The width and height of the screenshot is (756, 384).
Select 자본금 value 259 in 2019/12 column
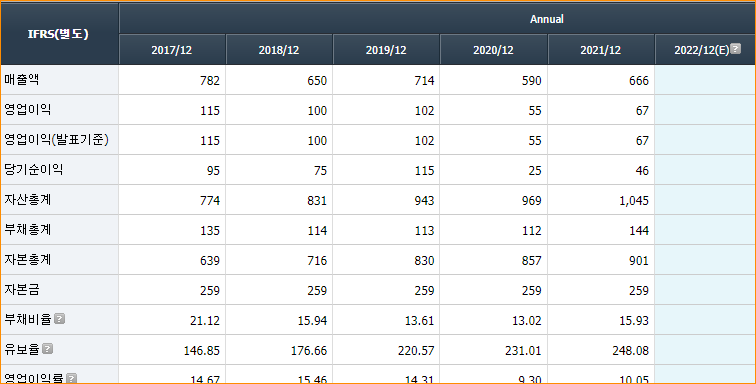click(x=424, y=290)
